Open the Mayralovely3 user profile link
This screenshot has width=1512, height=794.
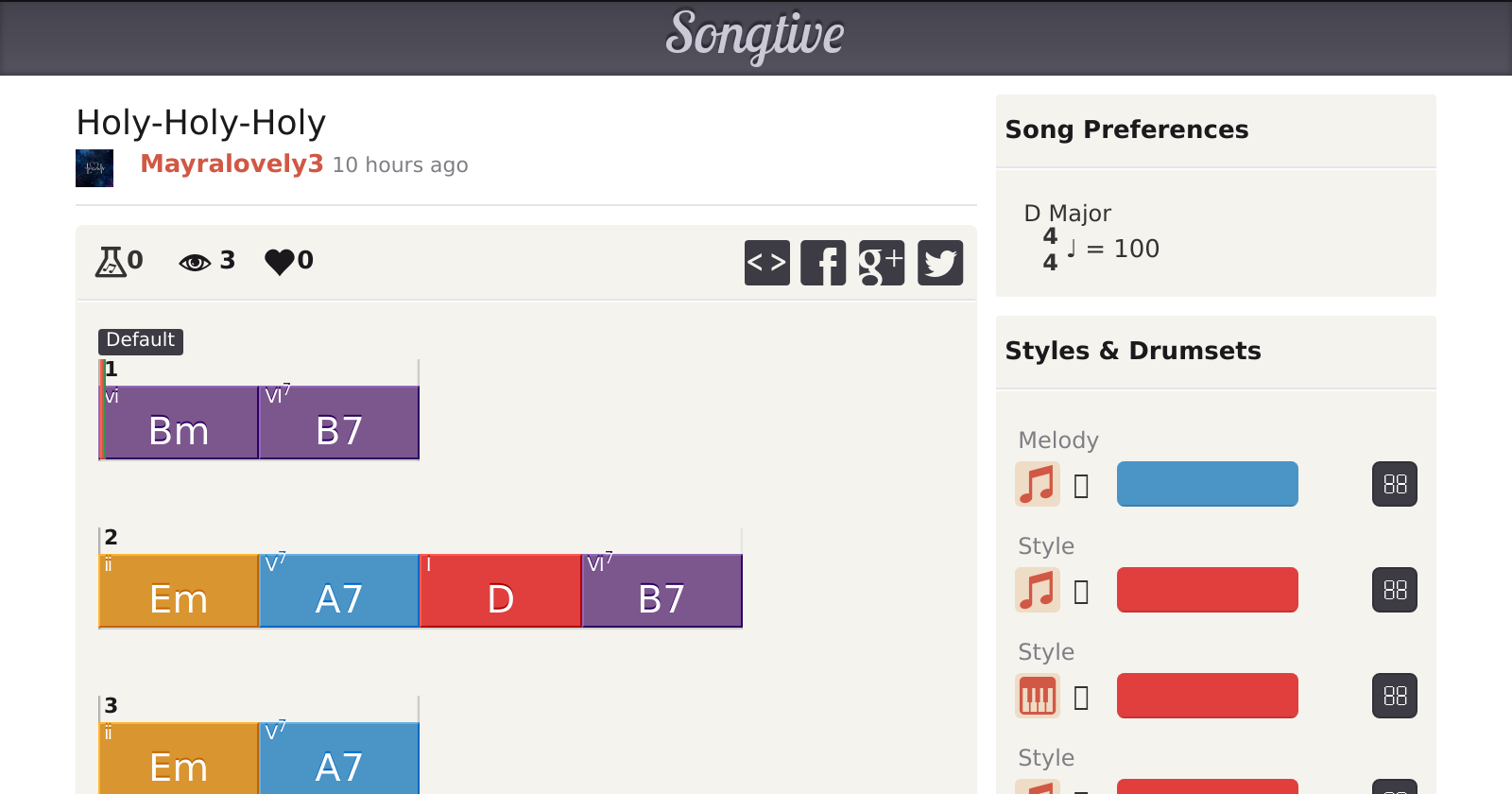(x=232, y=164)
